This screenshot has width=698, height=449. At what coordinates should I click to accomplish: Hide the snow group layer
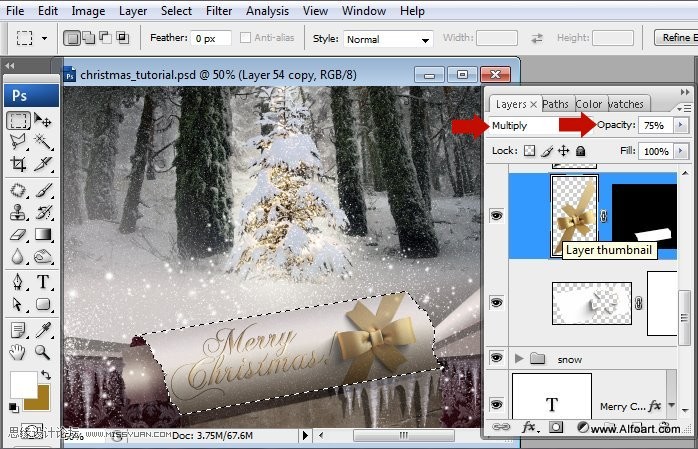pos(496,358)
